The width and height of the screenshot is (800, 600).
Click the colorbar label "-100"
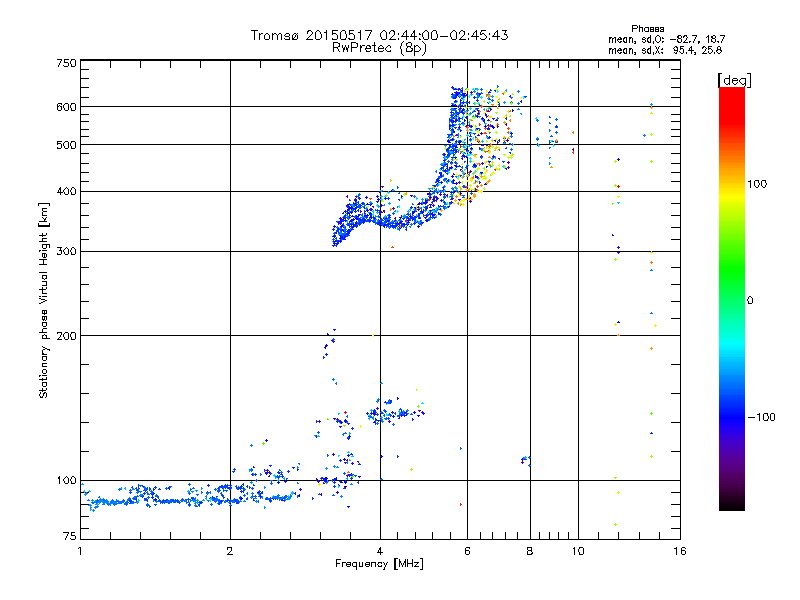[761, 417]
